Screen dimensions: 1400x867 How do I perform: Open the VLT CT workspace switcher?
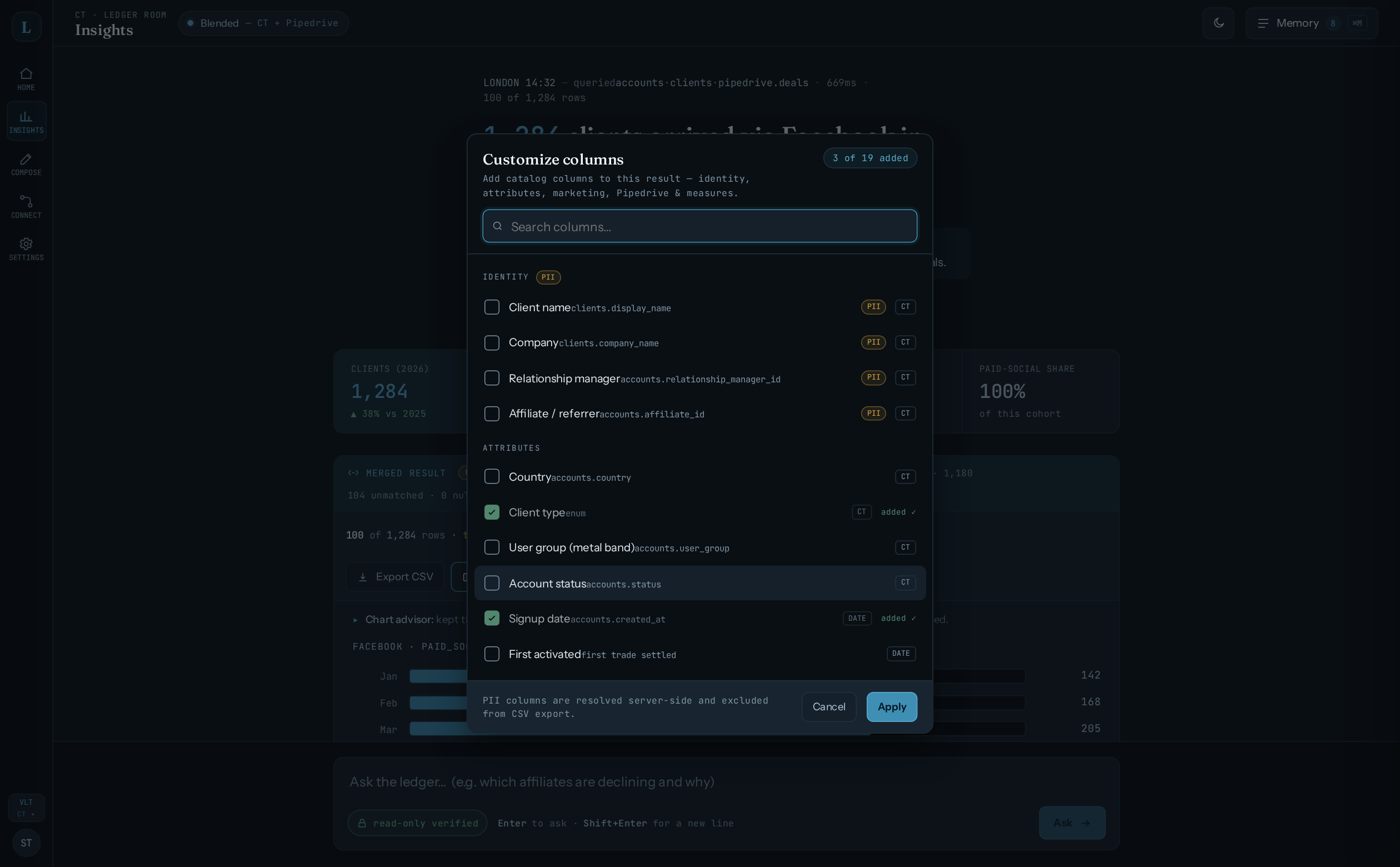(26, 808)
